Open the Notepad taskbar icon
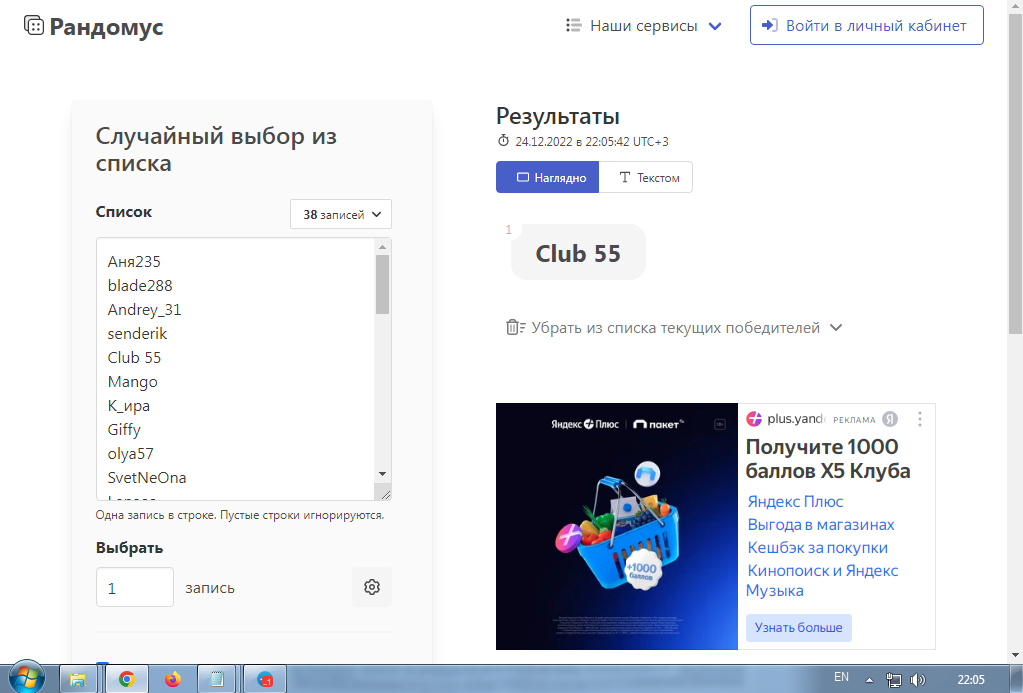The image size is (1023, 693). pyautogui.click(x=217, y=679)
